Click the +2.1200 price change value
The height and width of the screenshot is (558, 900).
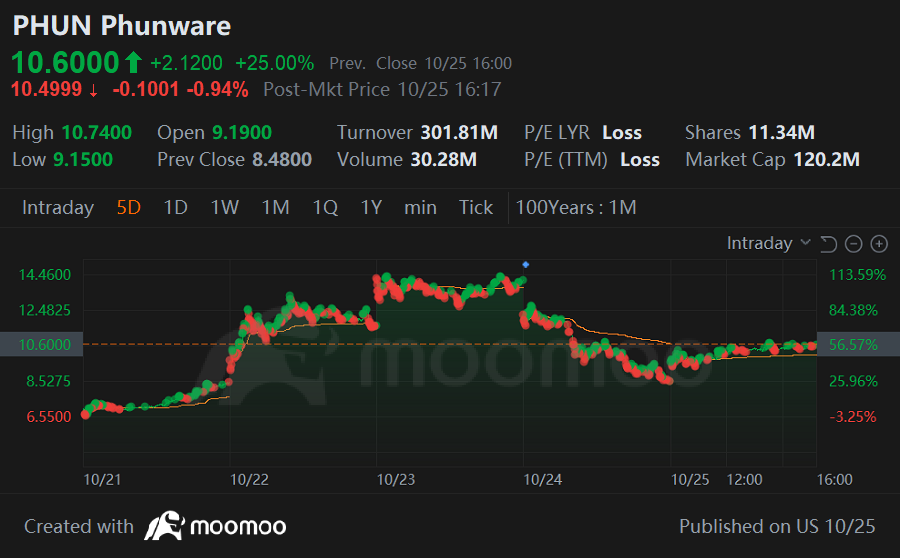[x=187, y=63]
